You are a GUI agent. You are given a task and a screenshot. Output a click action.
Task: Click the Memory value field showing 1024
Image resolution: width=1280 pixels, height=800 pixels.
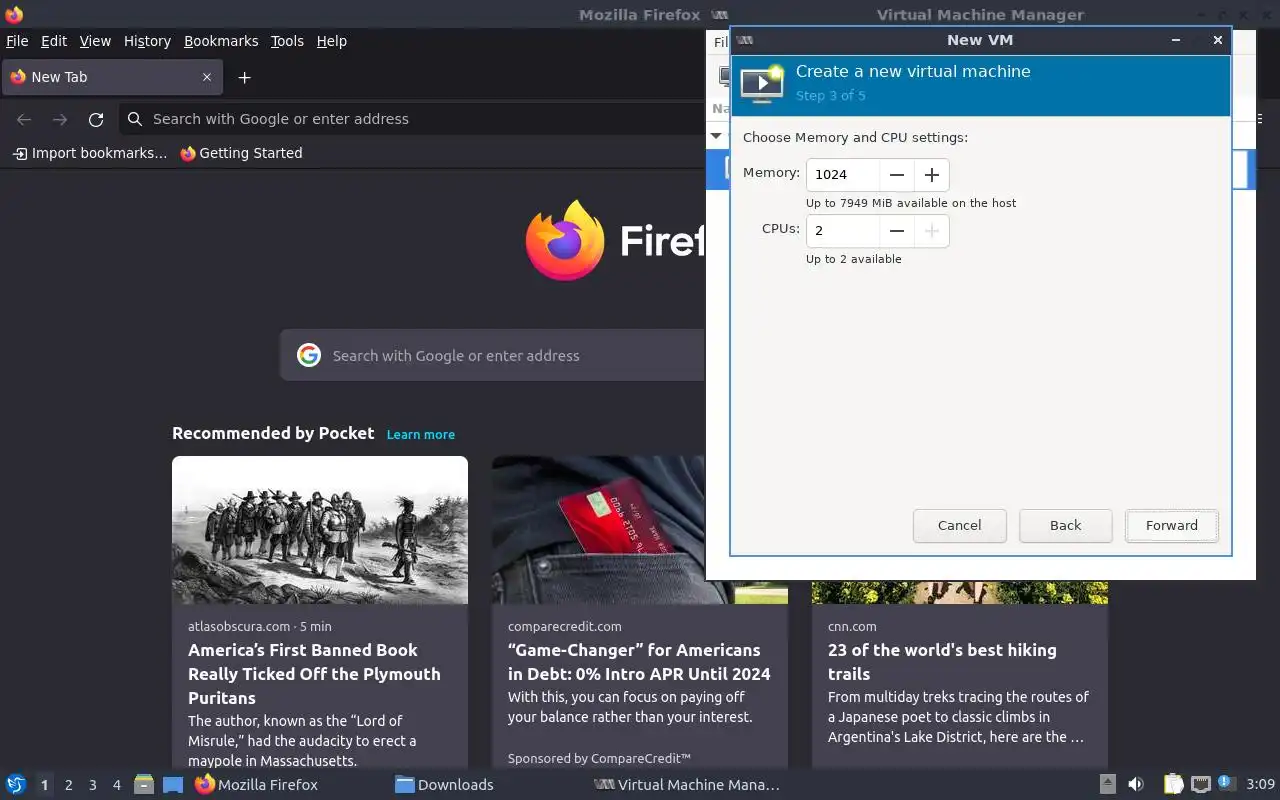tap(843, 174)
